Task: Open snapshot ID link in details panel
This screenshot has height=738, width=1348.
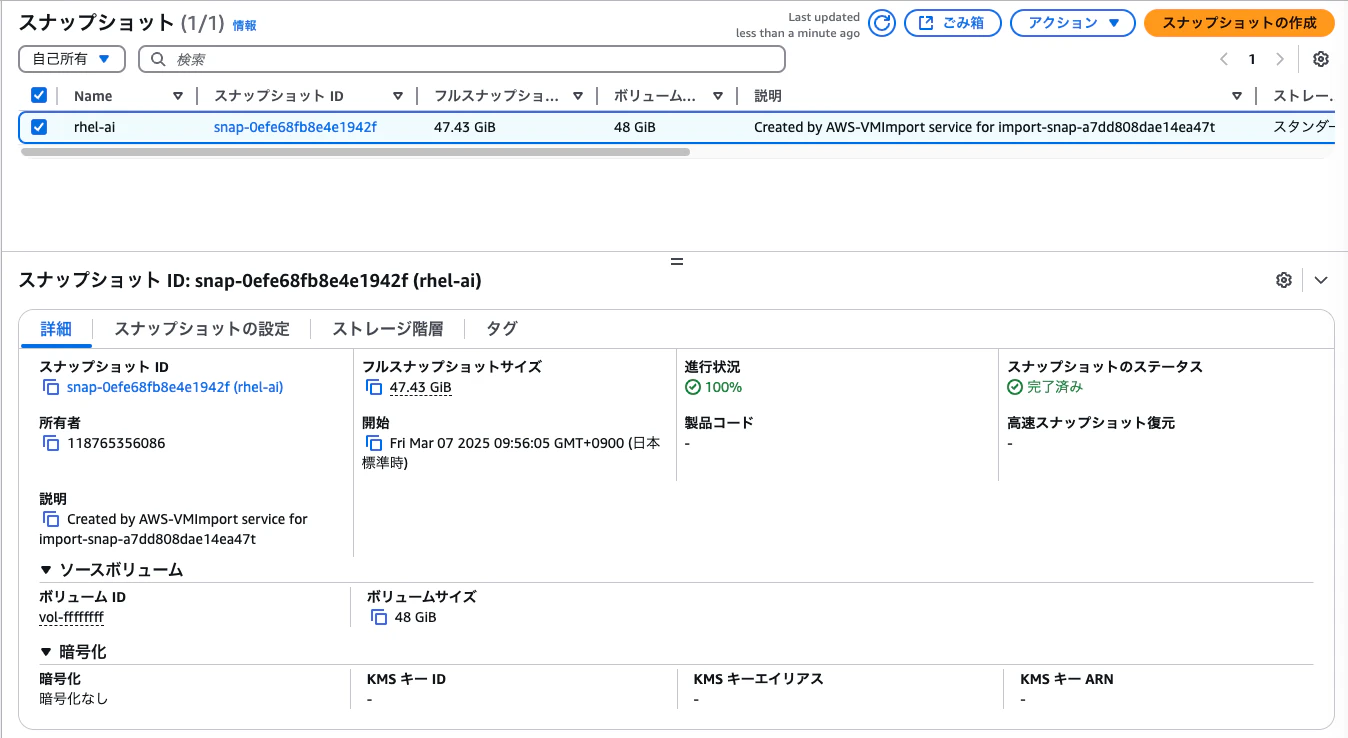Action: 175,387
